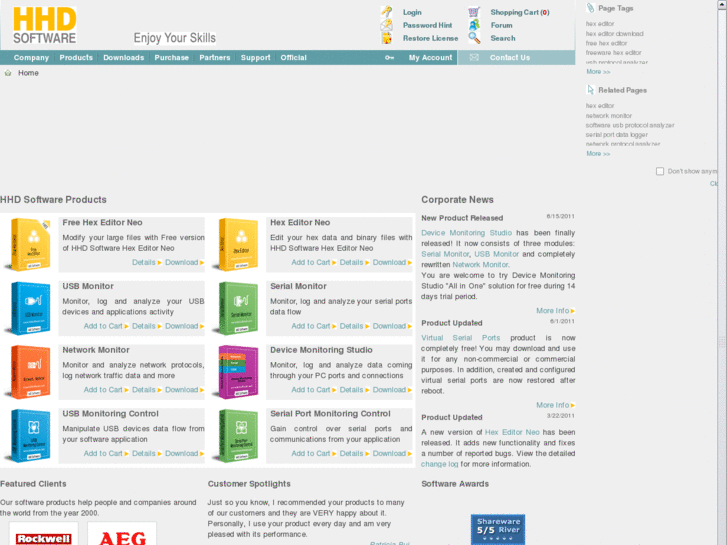Tick the Don't show anymore checkbox
Image resolution: width=727 pixels, height=545 pixels.
660,171
